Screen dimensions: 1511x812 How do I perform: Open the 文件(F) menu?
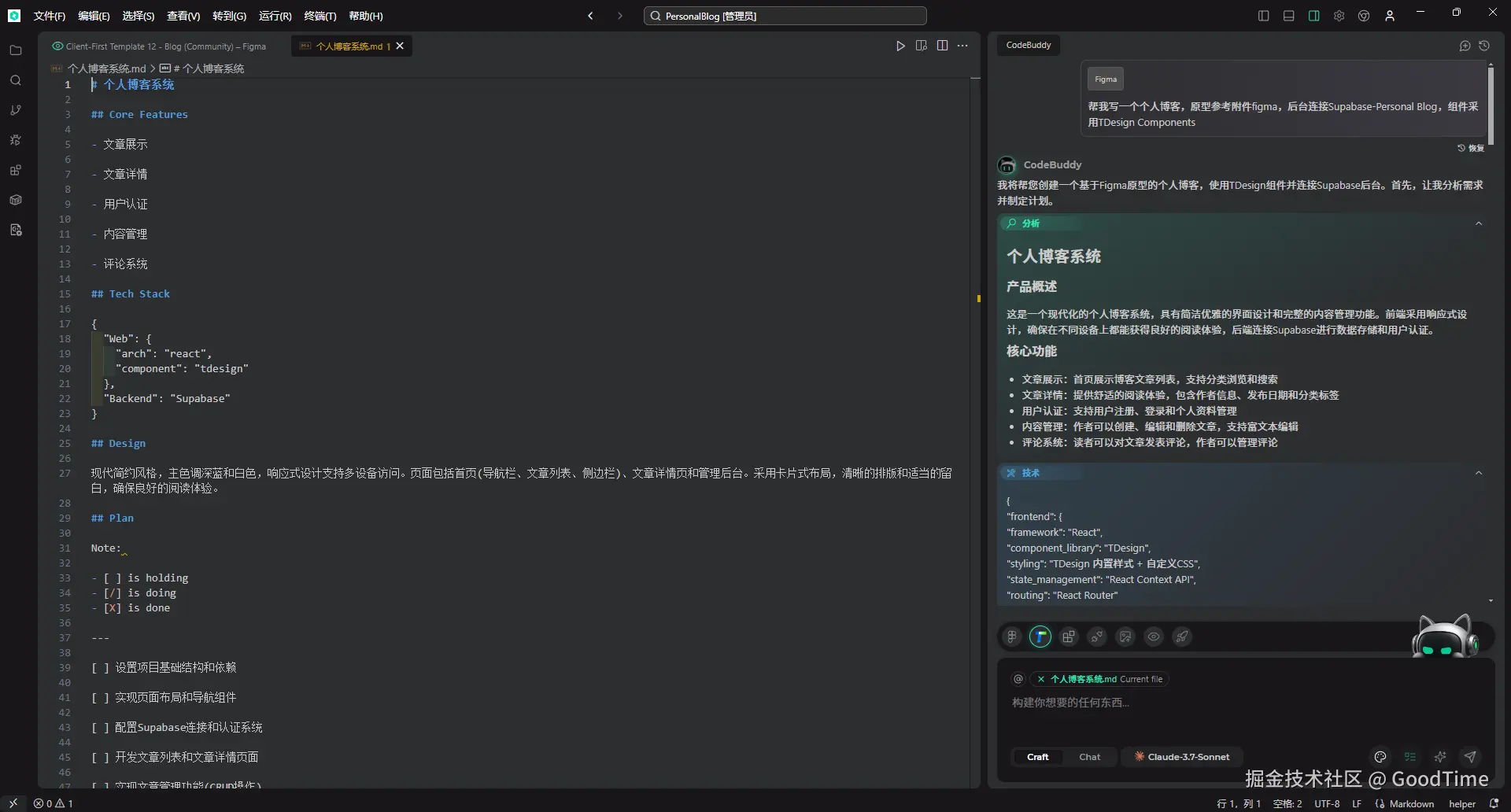pyautogui.click(x=50, y=15)
